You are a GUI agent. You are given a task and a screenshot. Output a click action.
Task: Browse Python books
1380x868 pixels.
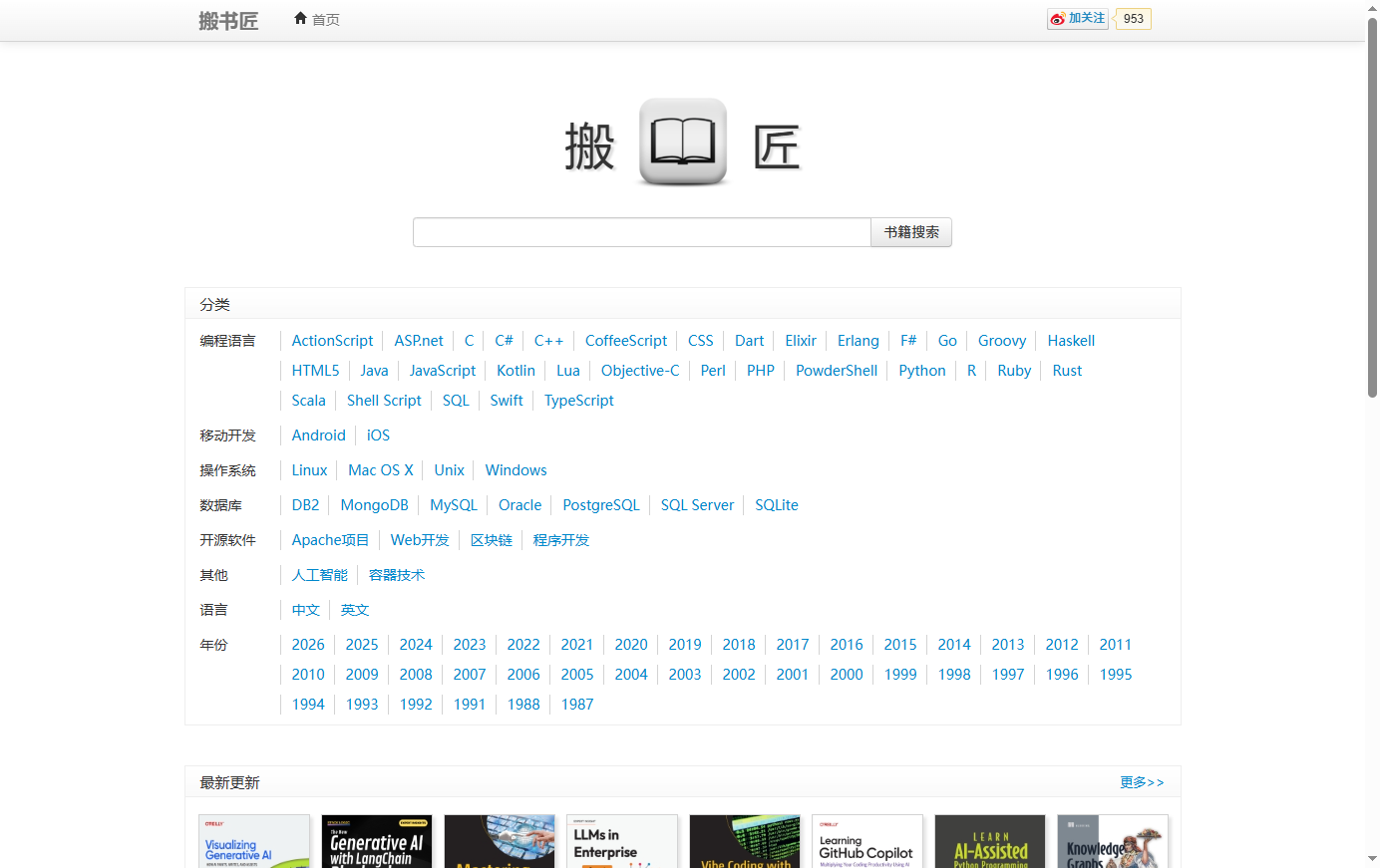(922, 371)
